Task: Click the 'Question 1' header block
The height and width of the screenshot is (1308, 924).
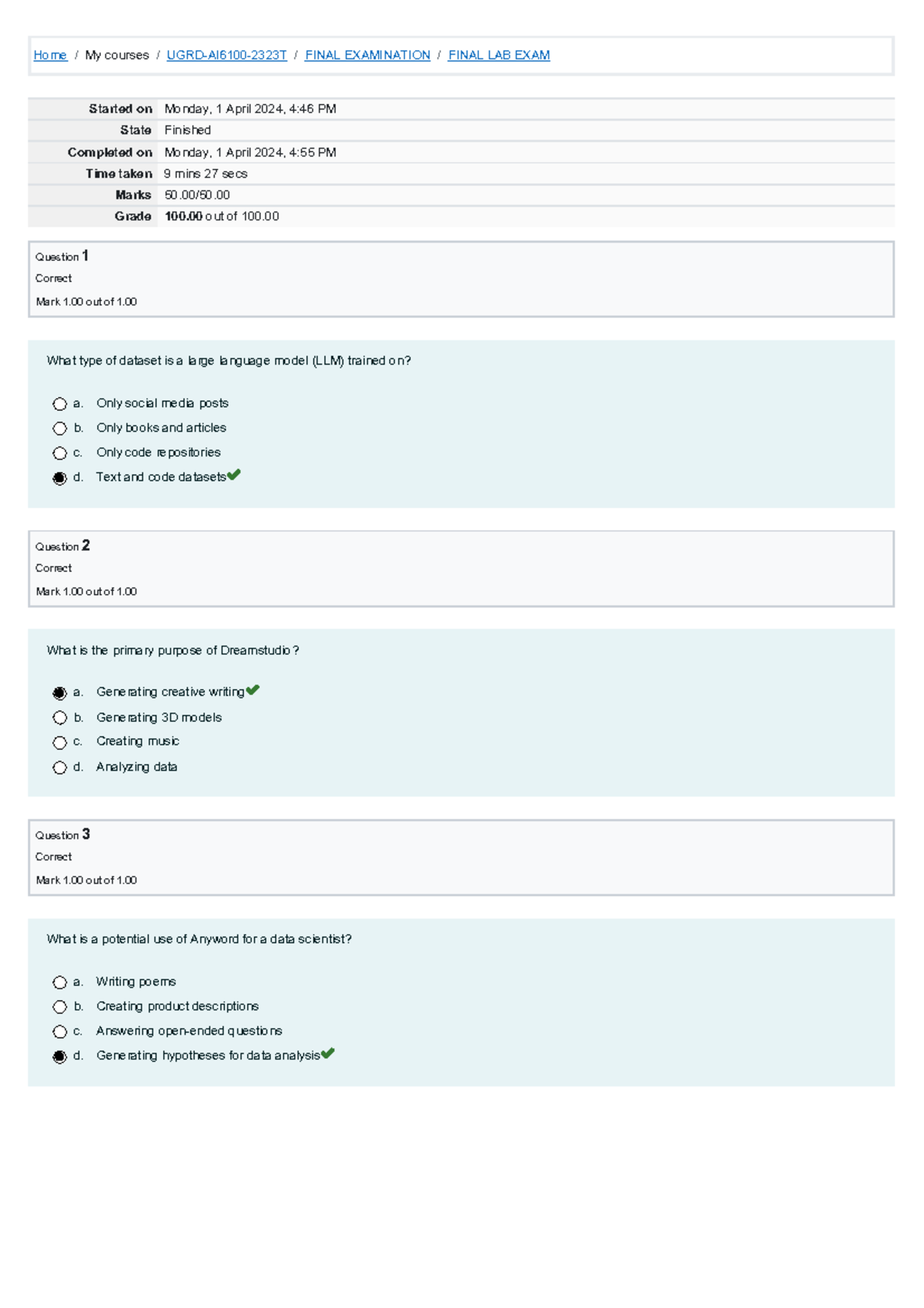Action: (x=63, y=257)
